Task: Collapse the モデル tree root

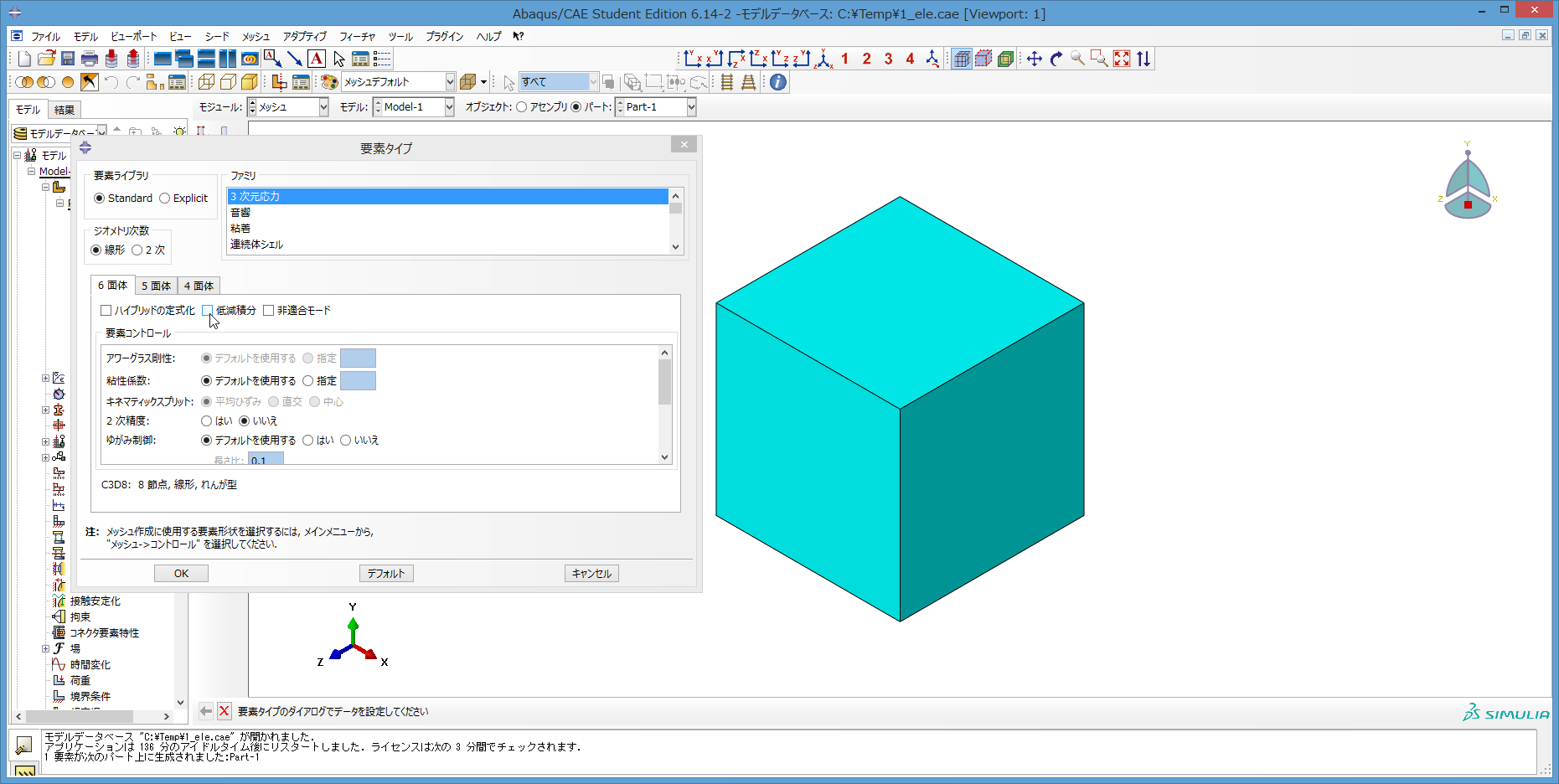Action: tap(17, 155)
